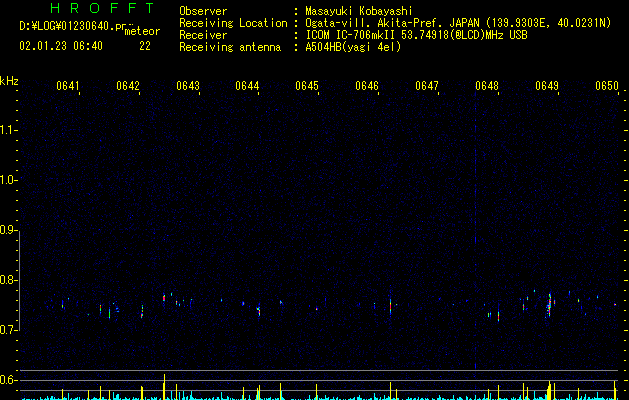This screenshot has width=629, height=400.
Task: Click the meteor echo just before 0643
Action: coord(164,298)
